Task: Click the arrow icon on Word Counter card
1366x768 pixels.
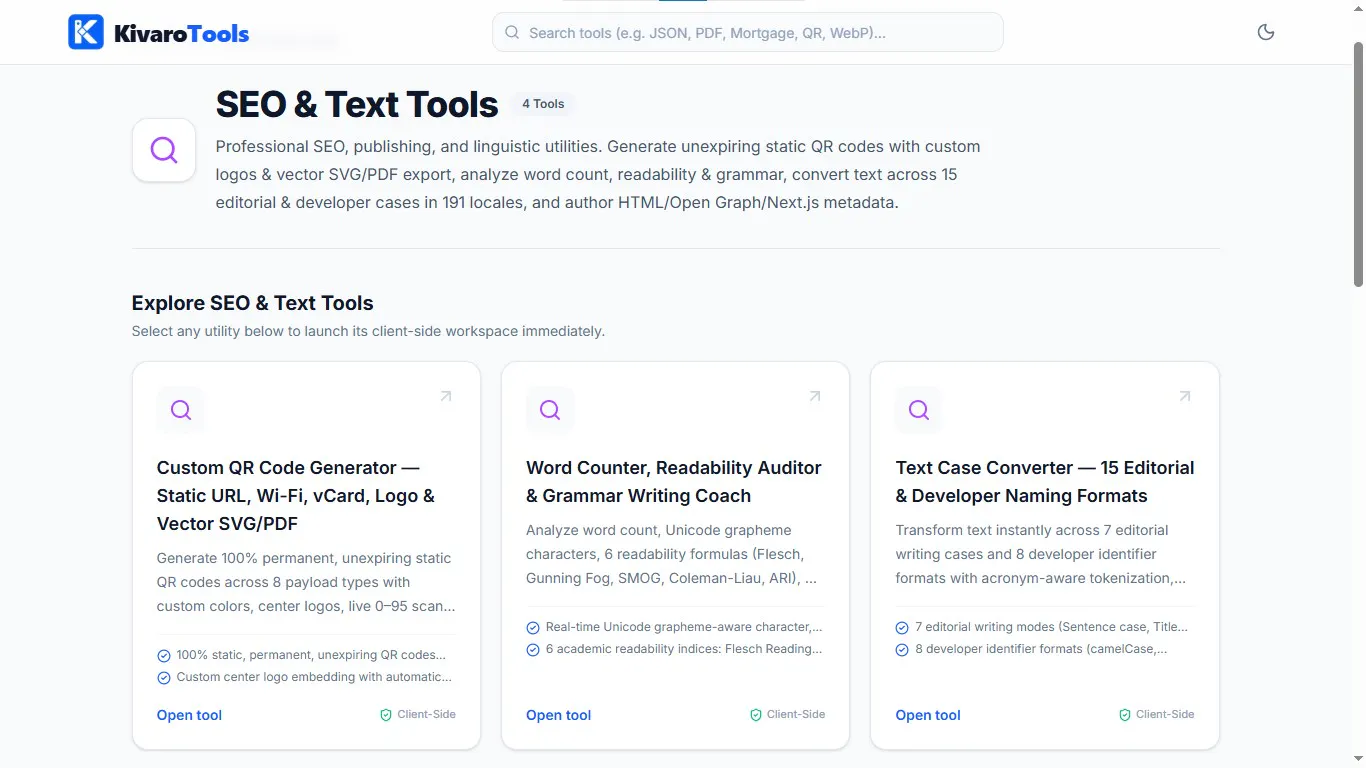Action: [x=815, y=396]
